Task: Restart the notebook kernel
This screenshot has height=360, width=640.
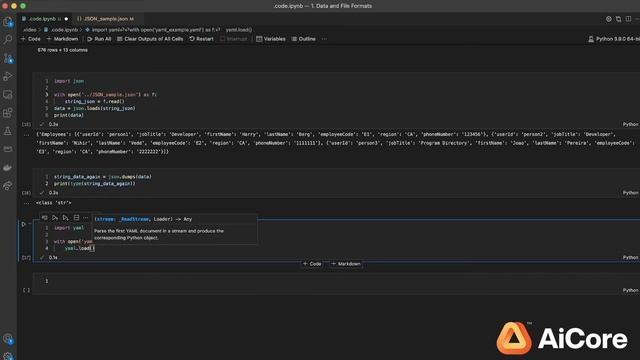Action: [201, 39]
